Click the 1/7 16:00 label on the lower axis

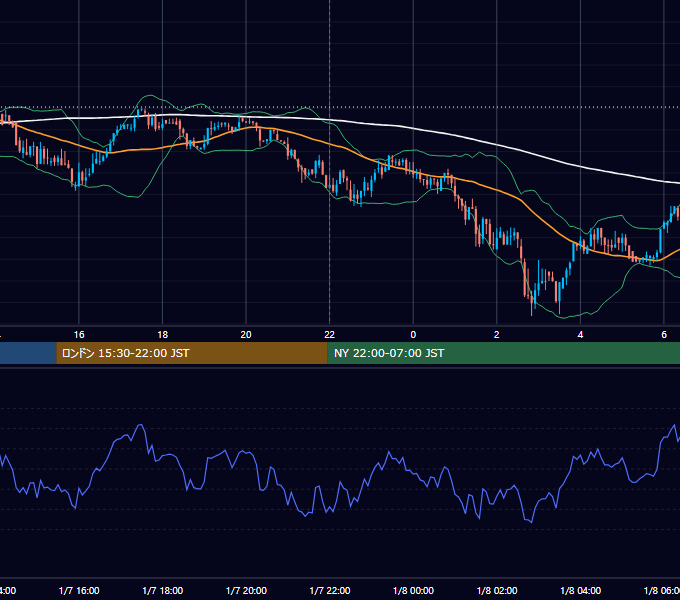(x=79, y=591)
